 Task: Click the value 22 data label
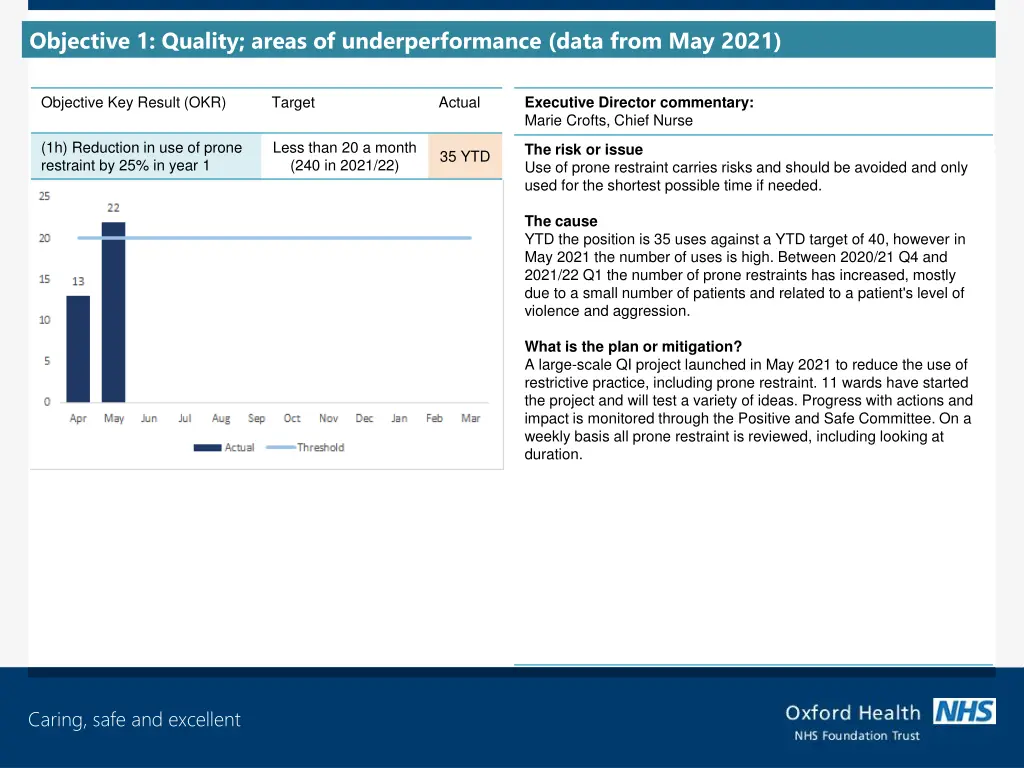point(113,208)
